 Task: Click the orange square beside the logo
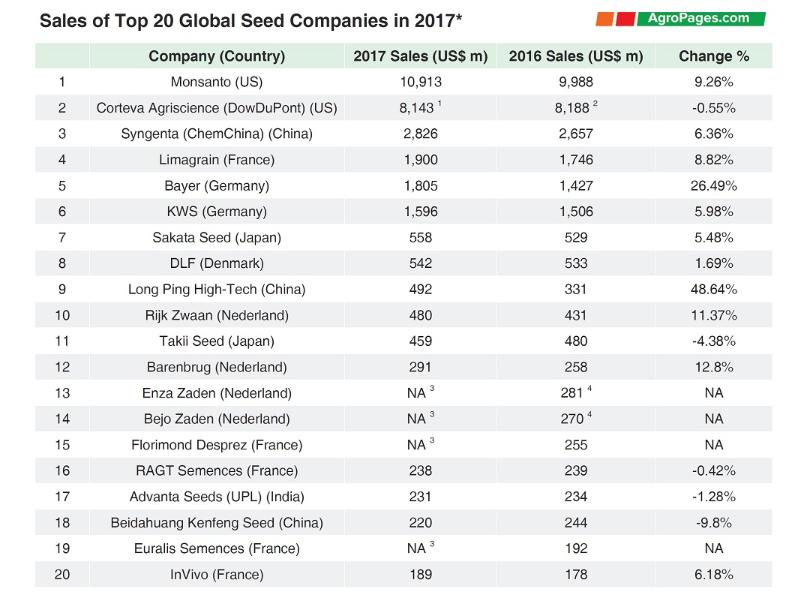(x=604, y=19)
